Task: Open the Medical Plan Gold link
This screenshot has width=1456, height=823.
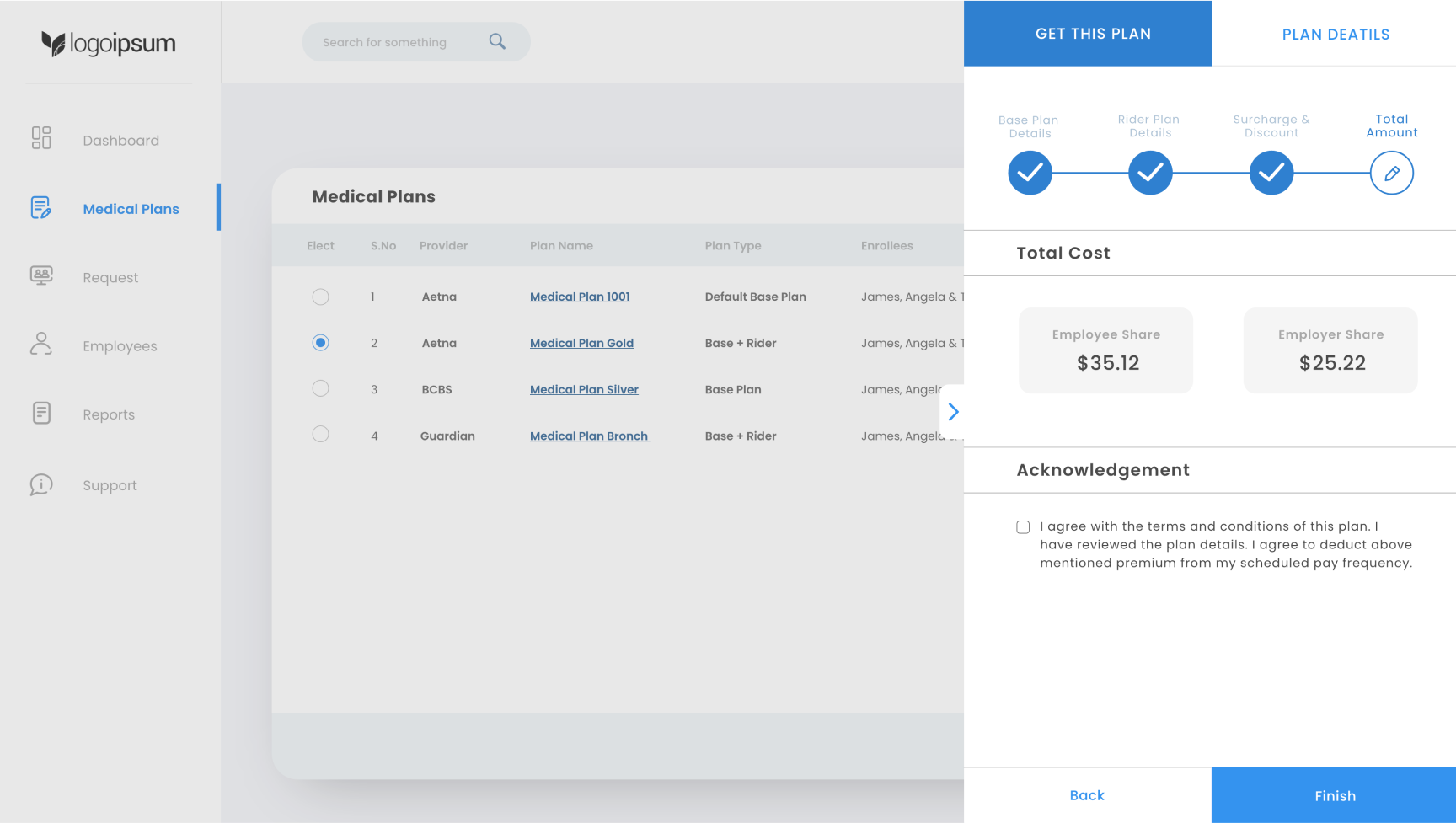Action: click(581, 343)
